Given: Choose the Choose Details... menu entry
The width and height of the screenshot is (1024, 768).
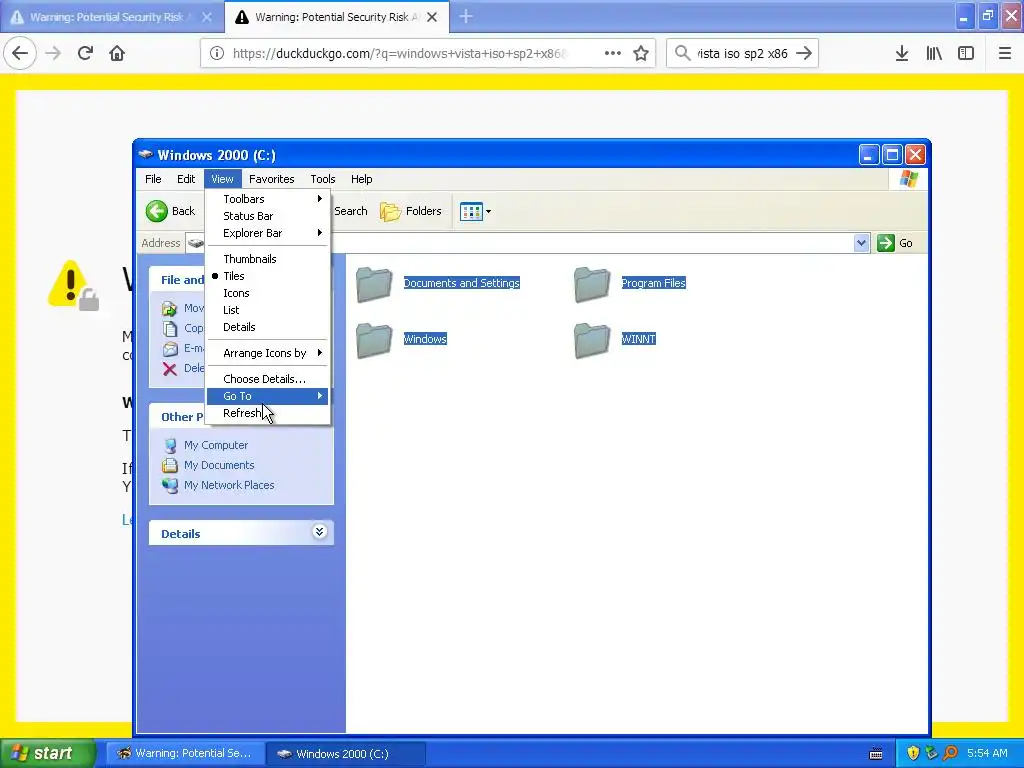Looking at the screenshot, I should point(268,379).
